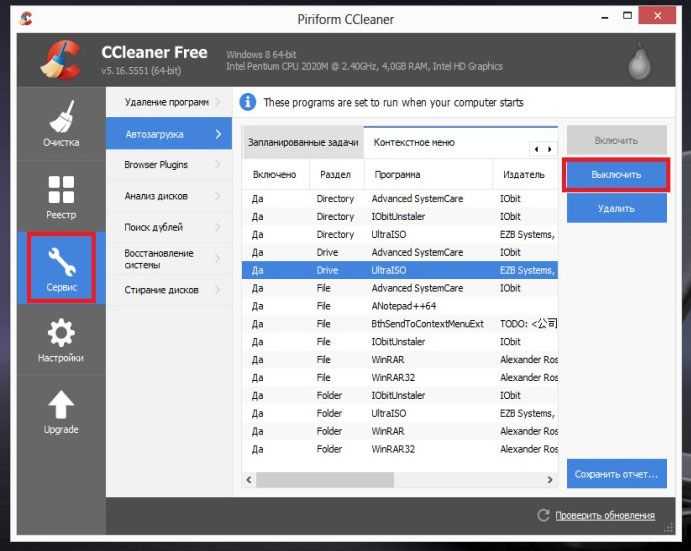This screenshot has height=551, width=691.
Task: Click the pear Piriform icon
Action: coord(639,62)
